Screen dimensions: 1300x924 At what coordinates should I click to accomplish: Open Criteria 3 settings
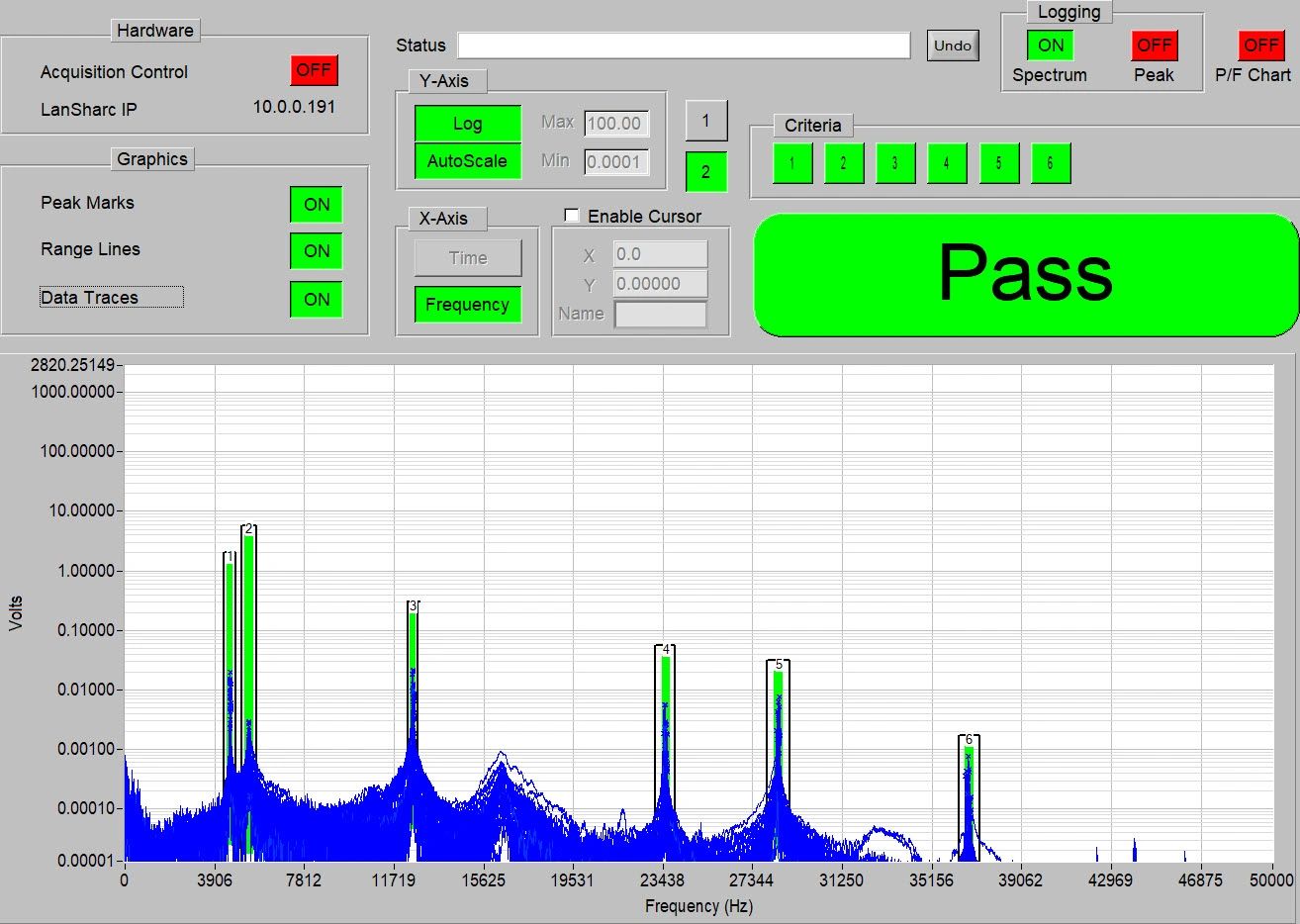pyautogui.click(x=895, y=163)
